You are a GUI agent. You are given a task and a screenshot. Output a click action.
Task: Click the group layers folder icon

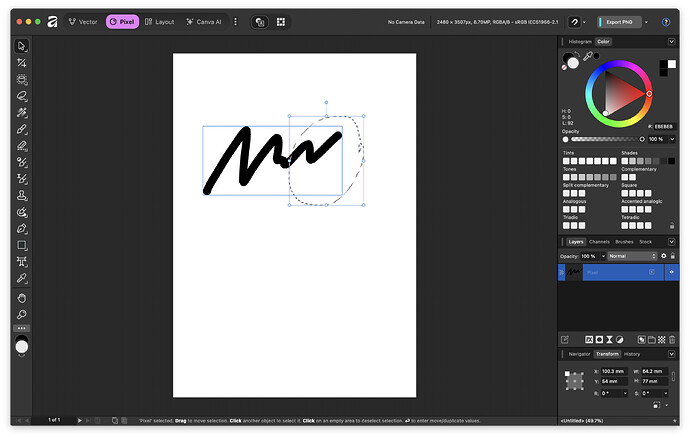click(652, 340)
